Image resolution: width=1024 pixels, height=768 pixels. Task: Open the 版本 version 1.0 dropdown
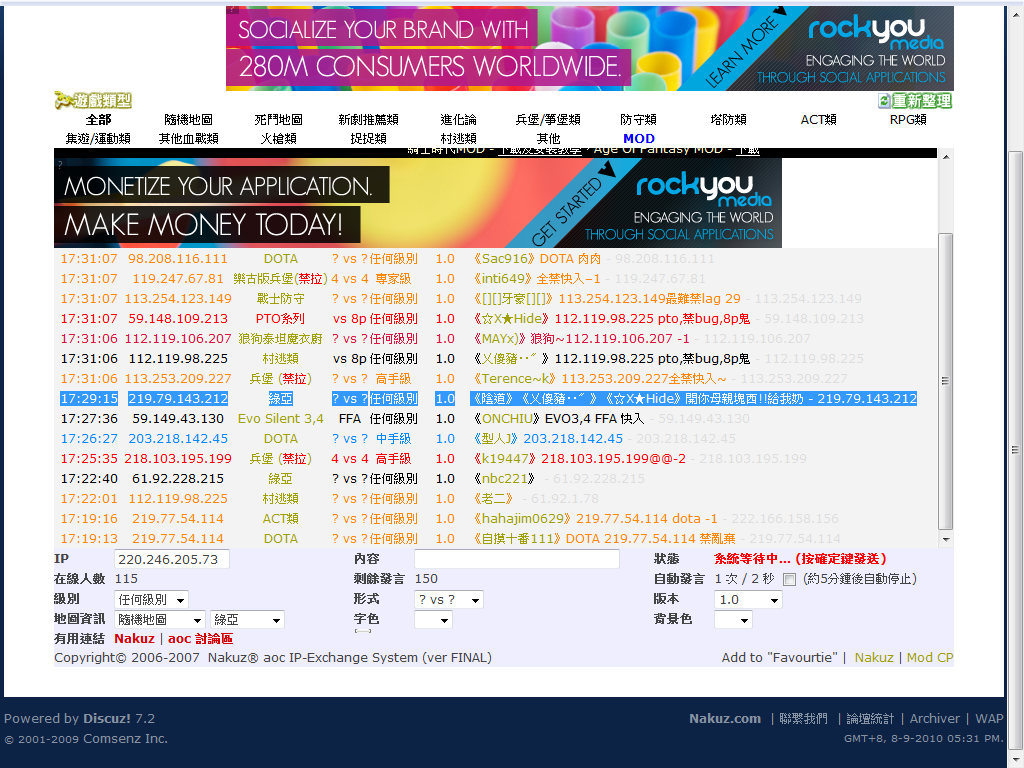[x=747, y=600]
